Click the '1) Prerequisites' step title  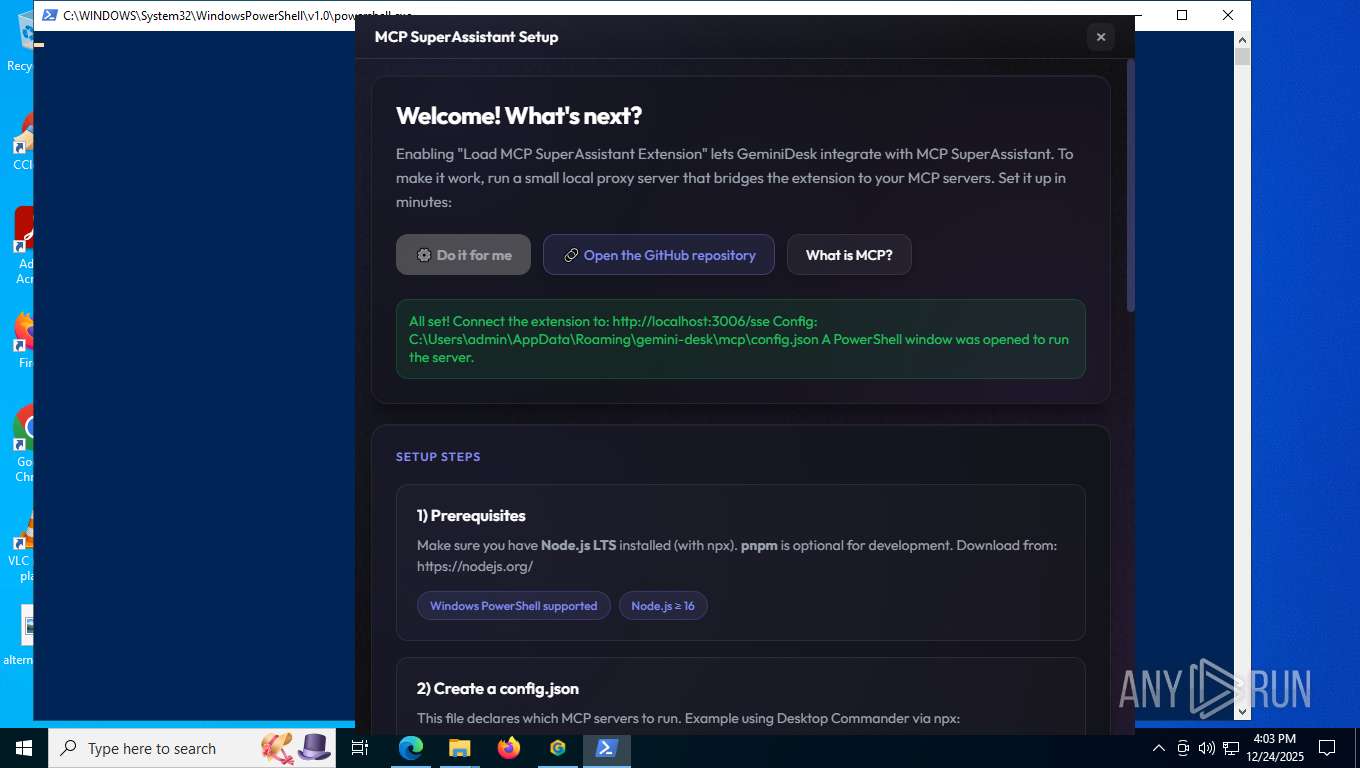[x=471, y=516]
